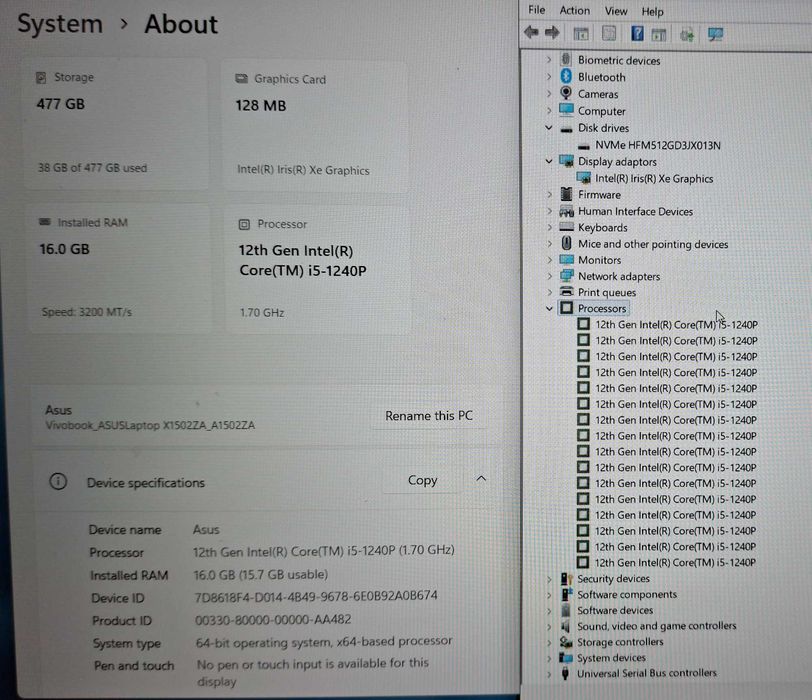
Task: Click the Copy button for Device specifications
Action: click(x=422, y=480)
